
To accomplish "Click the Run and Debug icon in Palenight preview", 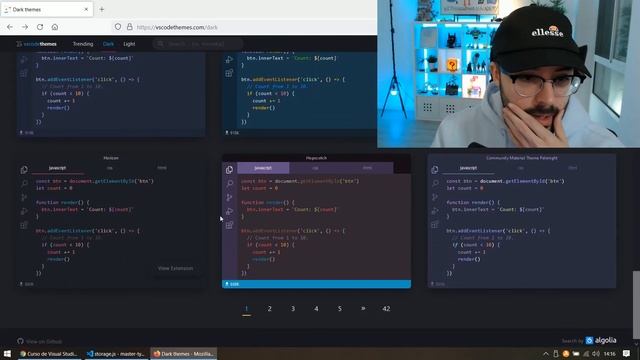I will [435, 211].
